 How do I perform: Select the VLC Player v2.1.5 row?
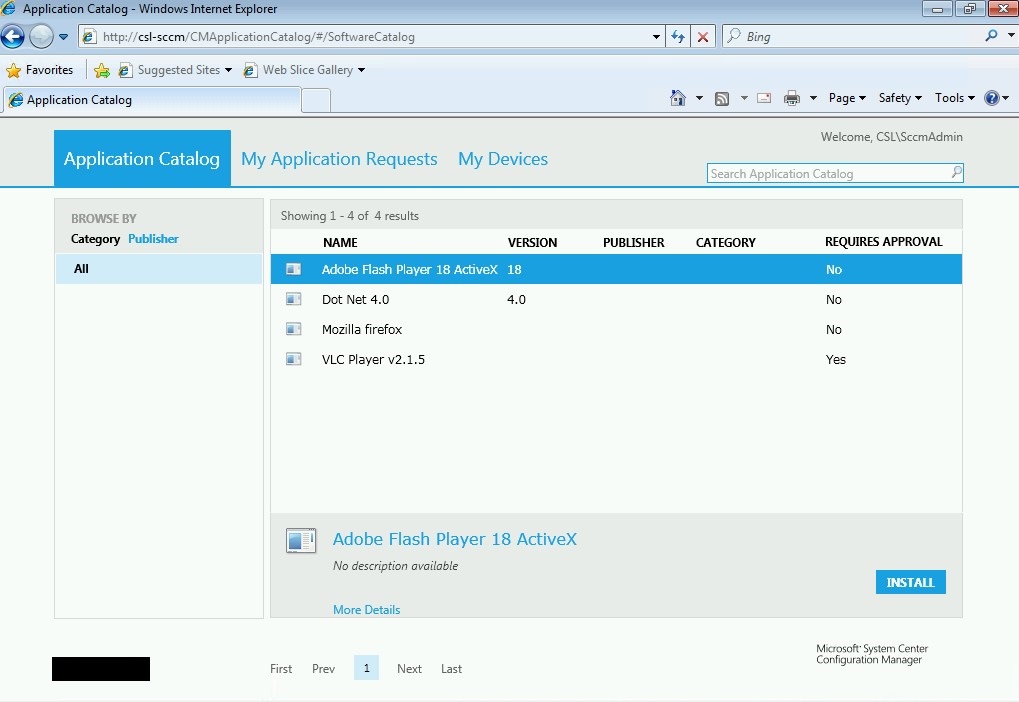click(x=373, y=360)
